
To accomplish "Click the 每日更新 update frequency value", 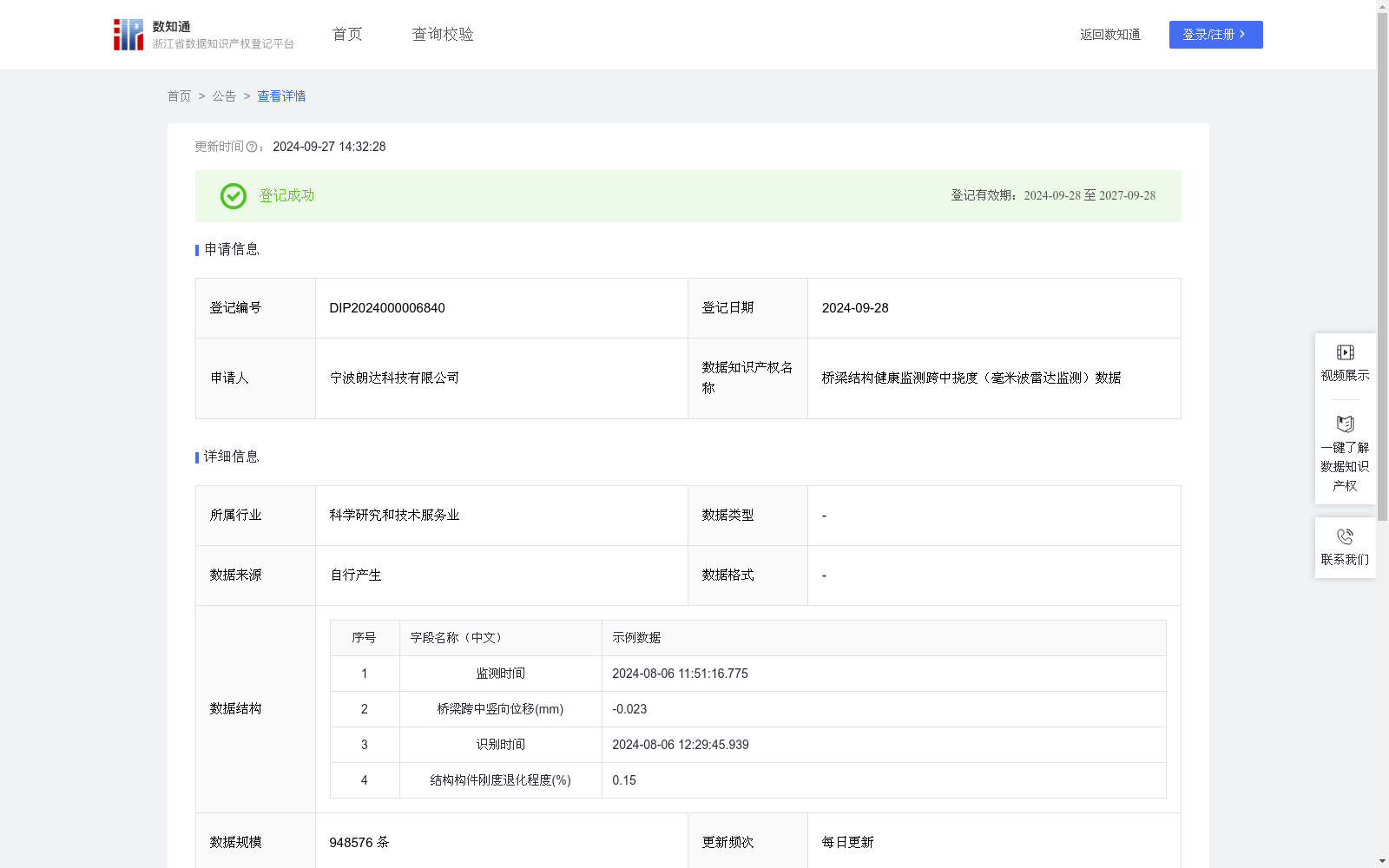I will click(x=847, y=843).
